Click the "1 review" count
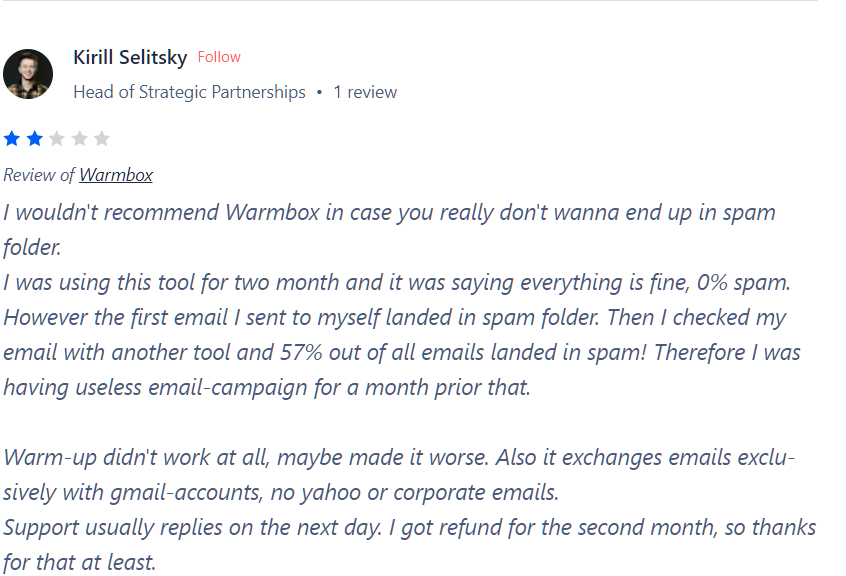Image resolution: width=846 pixels, height=576 pixels. tap(365, 92)
